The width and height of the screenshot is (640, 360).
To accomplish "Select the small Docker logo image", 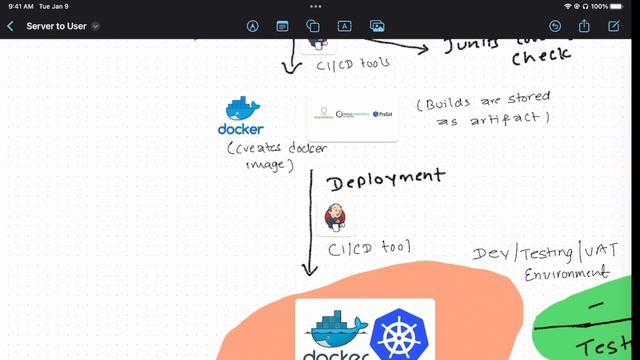I will 241,116.
